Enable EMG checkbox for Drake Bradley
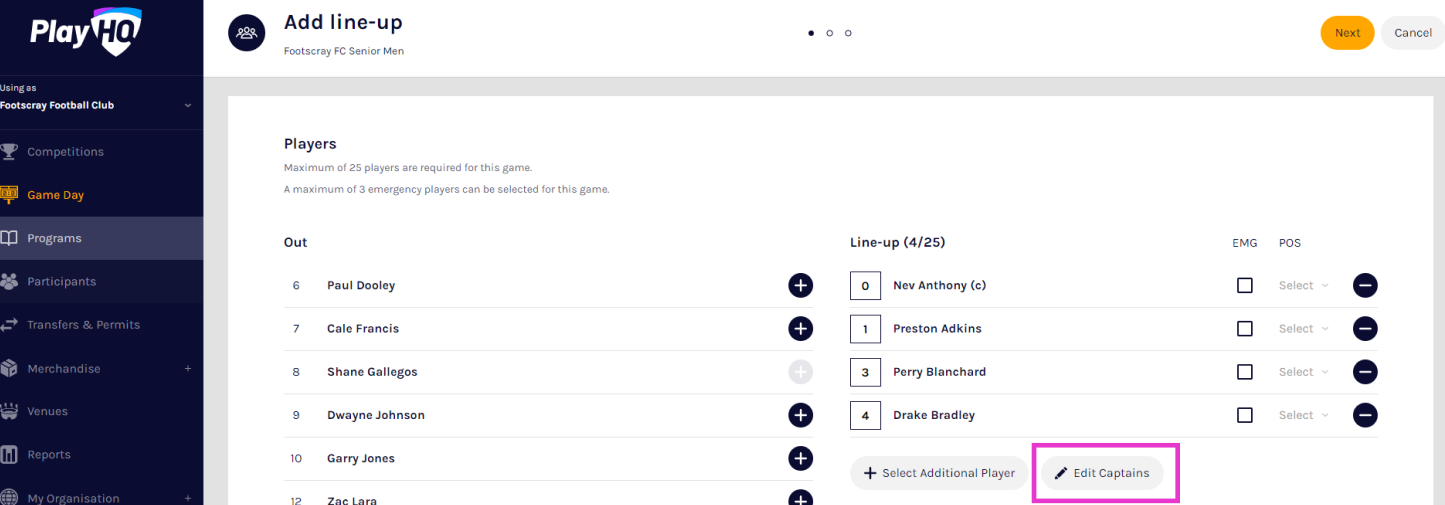 [x=1244, y=415]
